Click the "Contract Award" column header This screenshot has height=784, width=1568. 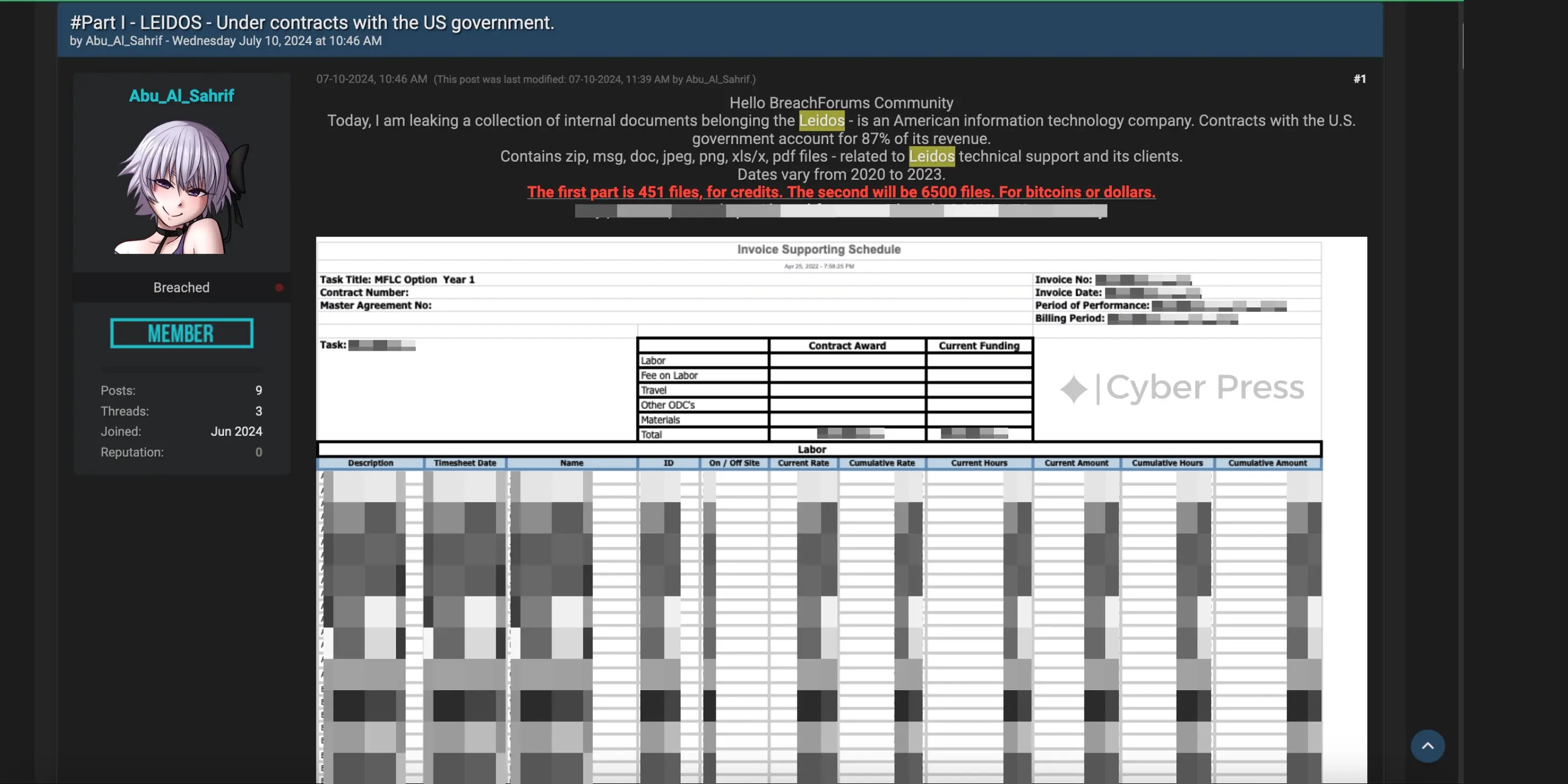coord(847,346)
